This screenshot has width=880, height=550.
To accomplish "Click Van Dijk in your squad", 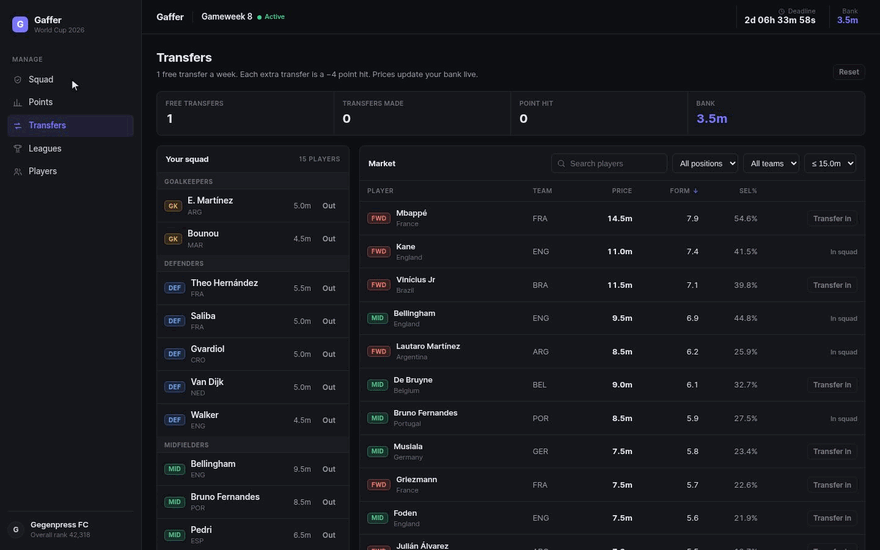I will 207,382.
